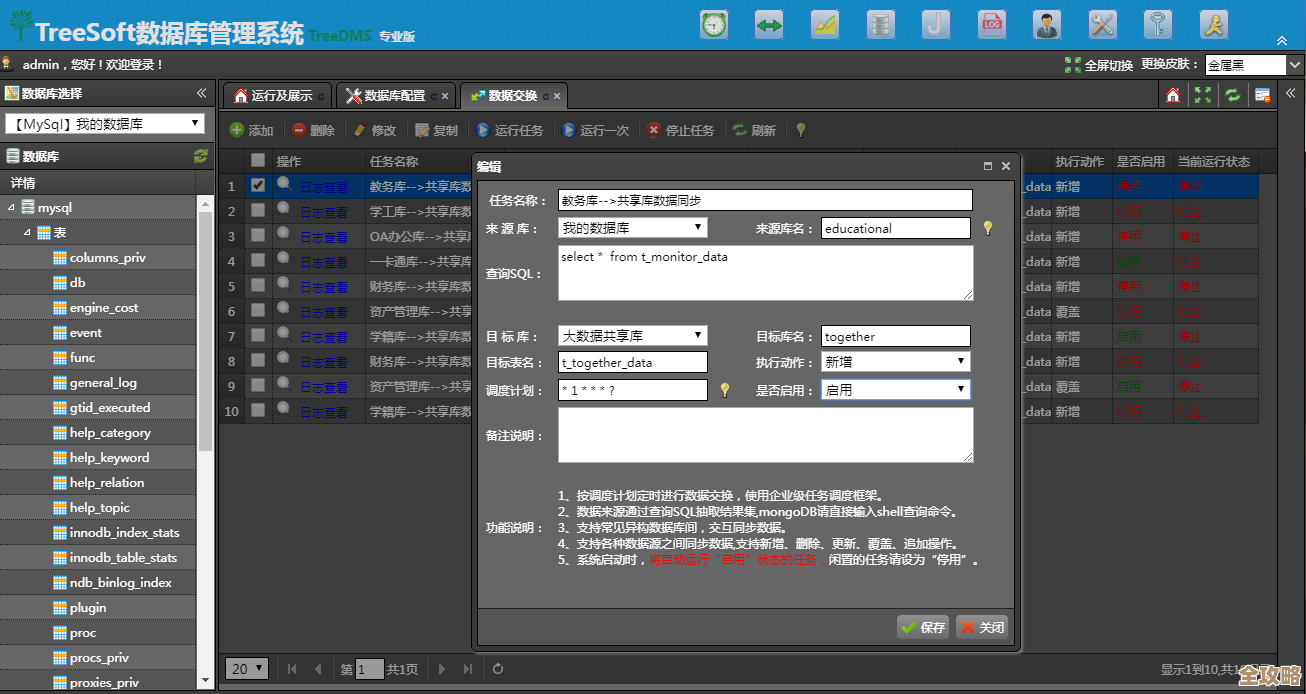Click the wrench tools icon in top toolbar

[x=1102, y=25]
